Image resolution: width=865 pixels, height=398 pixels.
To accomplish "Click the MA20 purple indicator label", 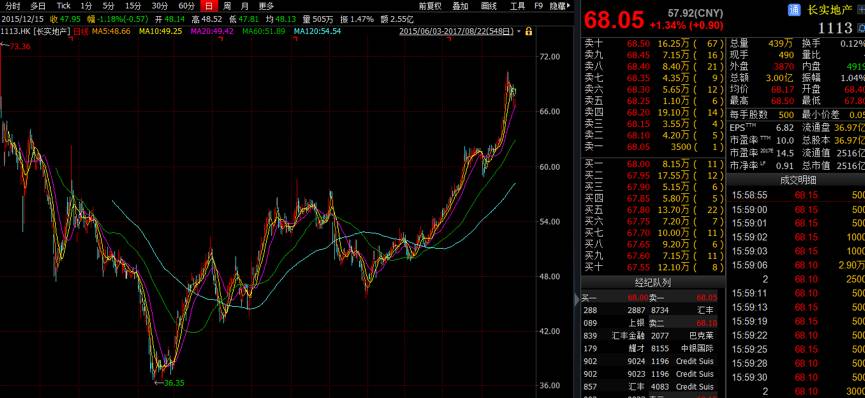I will pyautogui.click(x=212, y=31).
